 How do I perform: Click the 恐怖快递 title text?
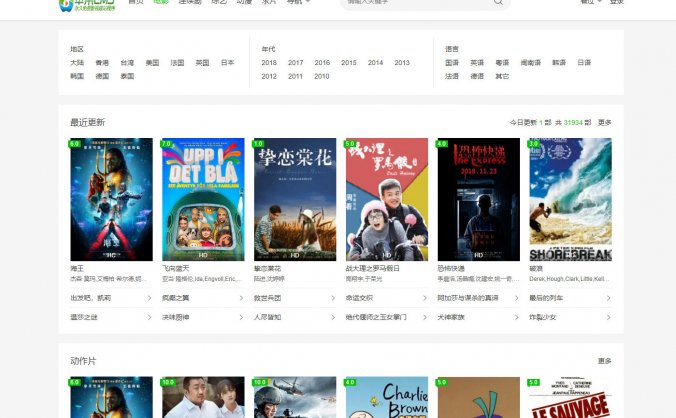pos(451,268)
